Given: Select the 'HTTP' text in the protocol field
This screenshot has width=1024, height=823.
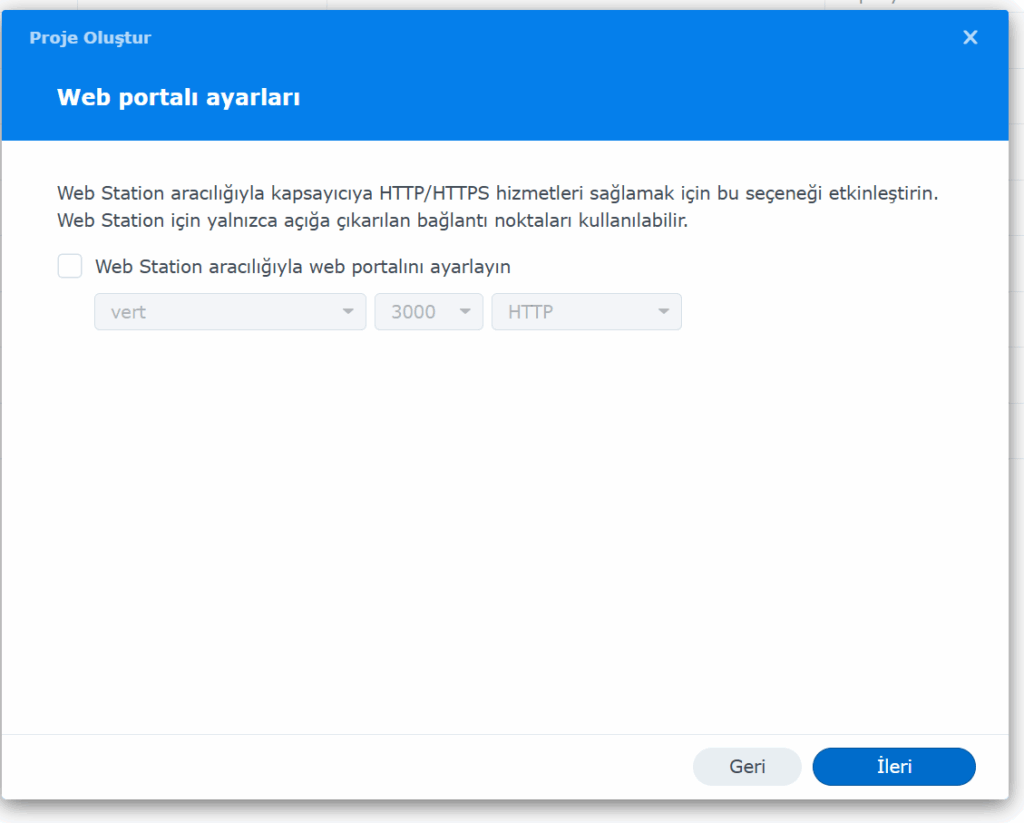Looking at the screenshot, I should pyautogui.click(x=530, y=312).
